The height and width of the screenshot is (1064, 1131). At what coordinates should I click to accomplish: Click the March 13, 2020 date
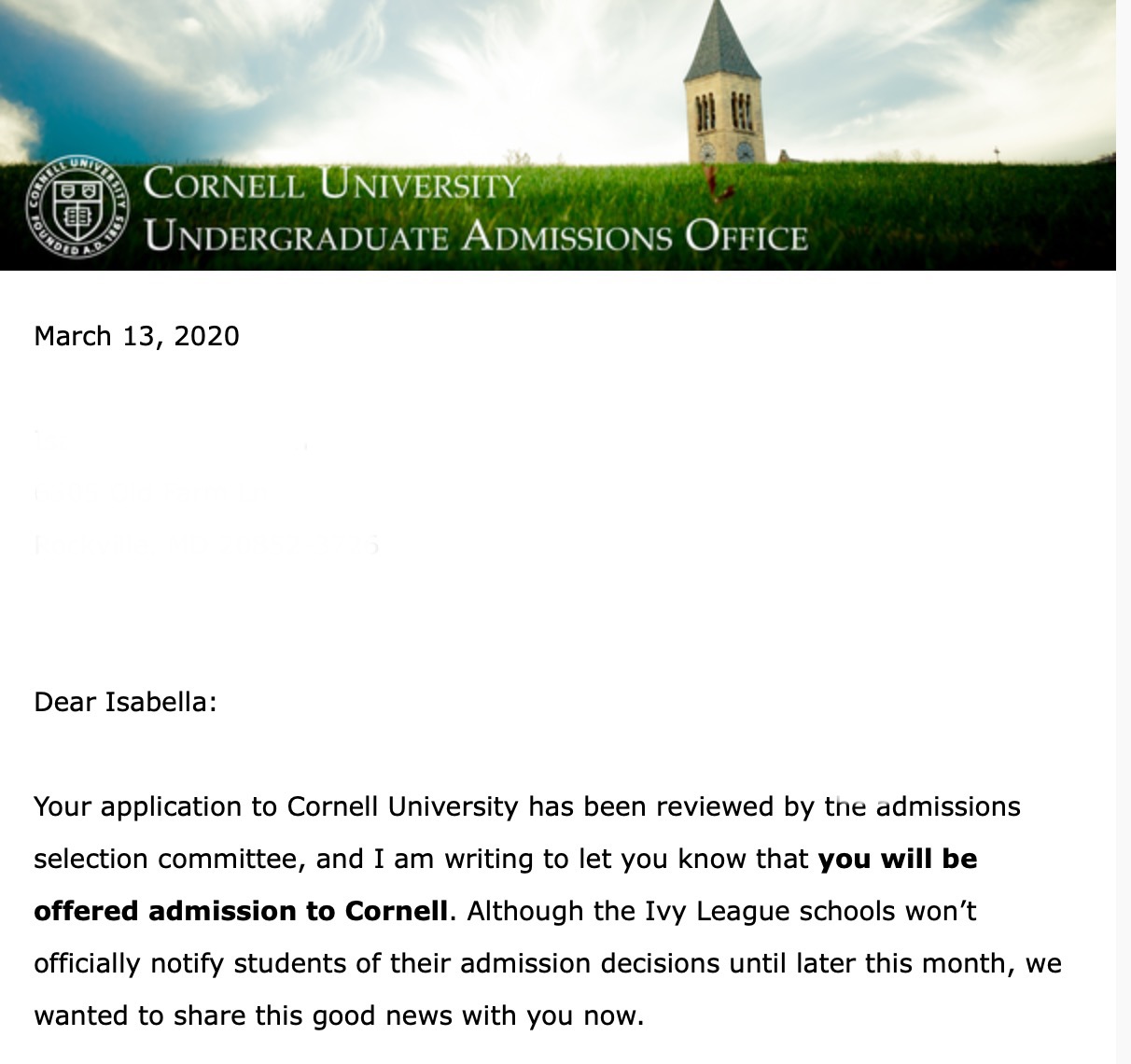[x=136, y=336]
